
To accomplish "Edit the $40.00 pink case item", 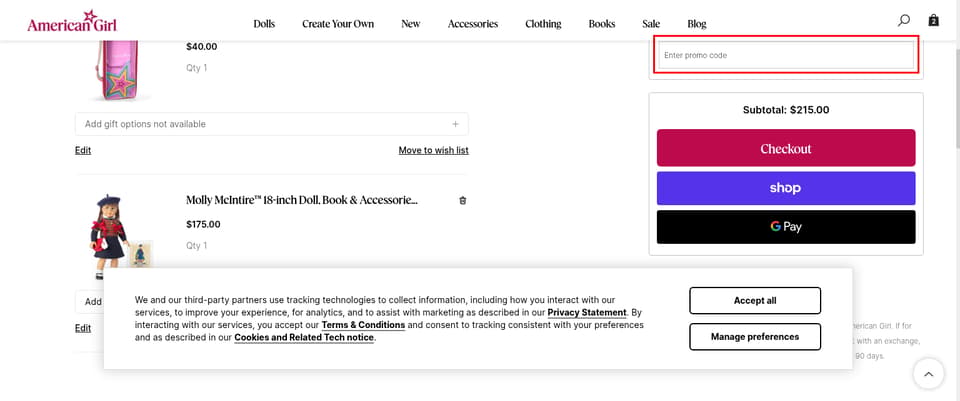I will [x=83, y=150].
